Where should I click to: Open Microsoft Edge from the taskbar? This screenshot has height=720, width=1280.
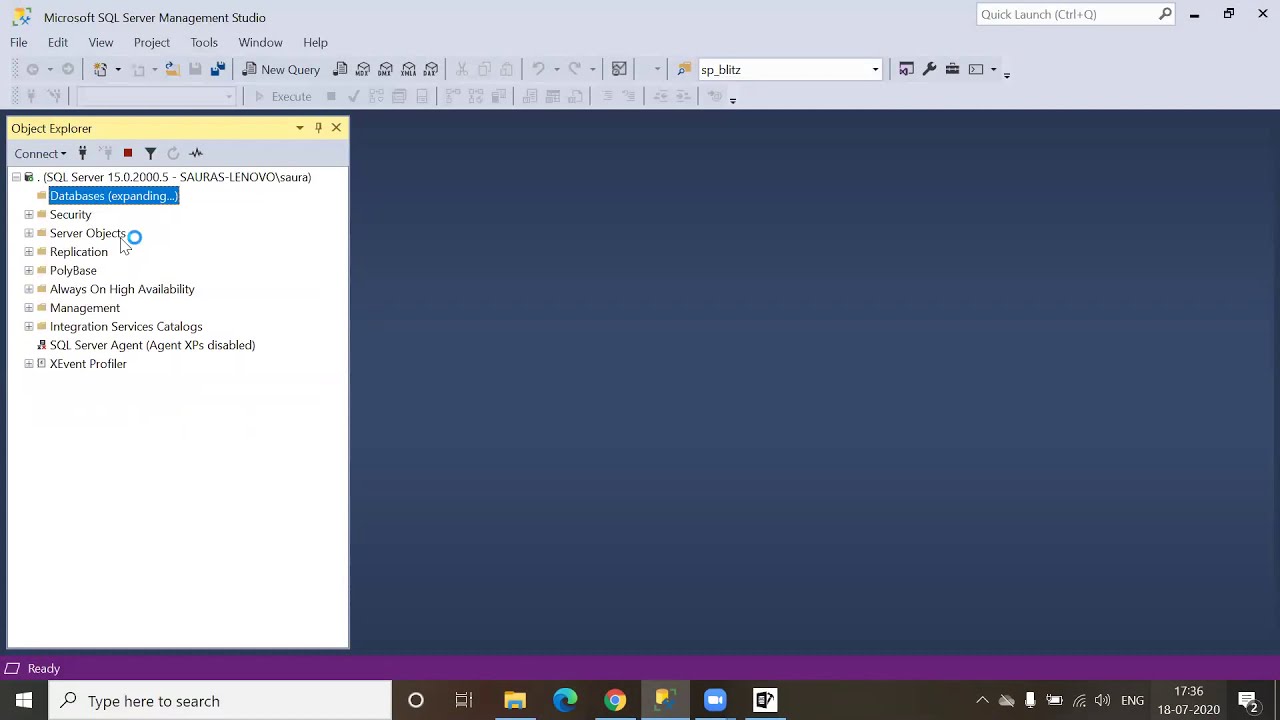(565, 701)
